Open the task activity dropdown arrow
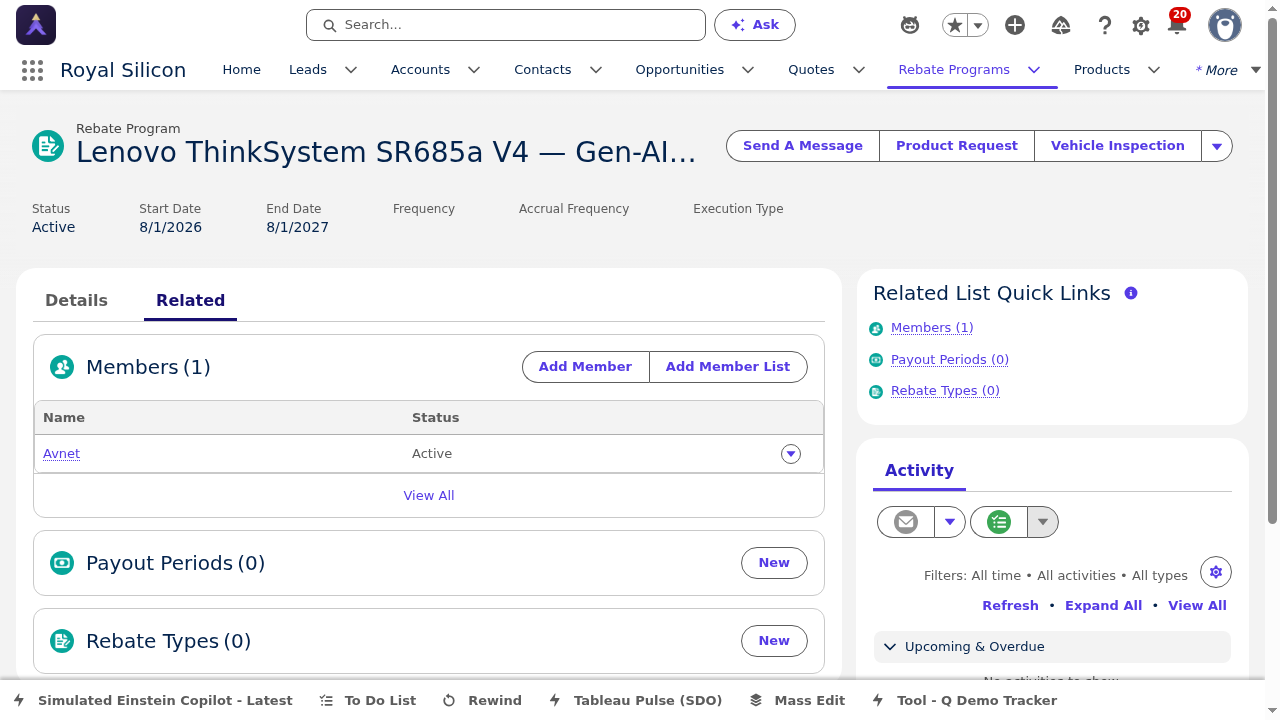This screenshot has height=720, width=1280. point(1043,522)
